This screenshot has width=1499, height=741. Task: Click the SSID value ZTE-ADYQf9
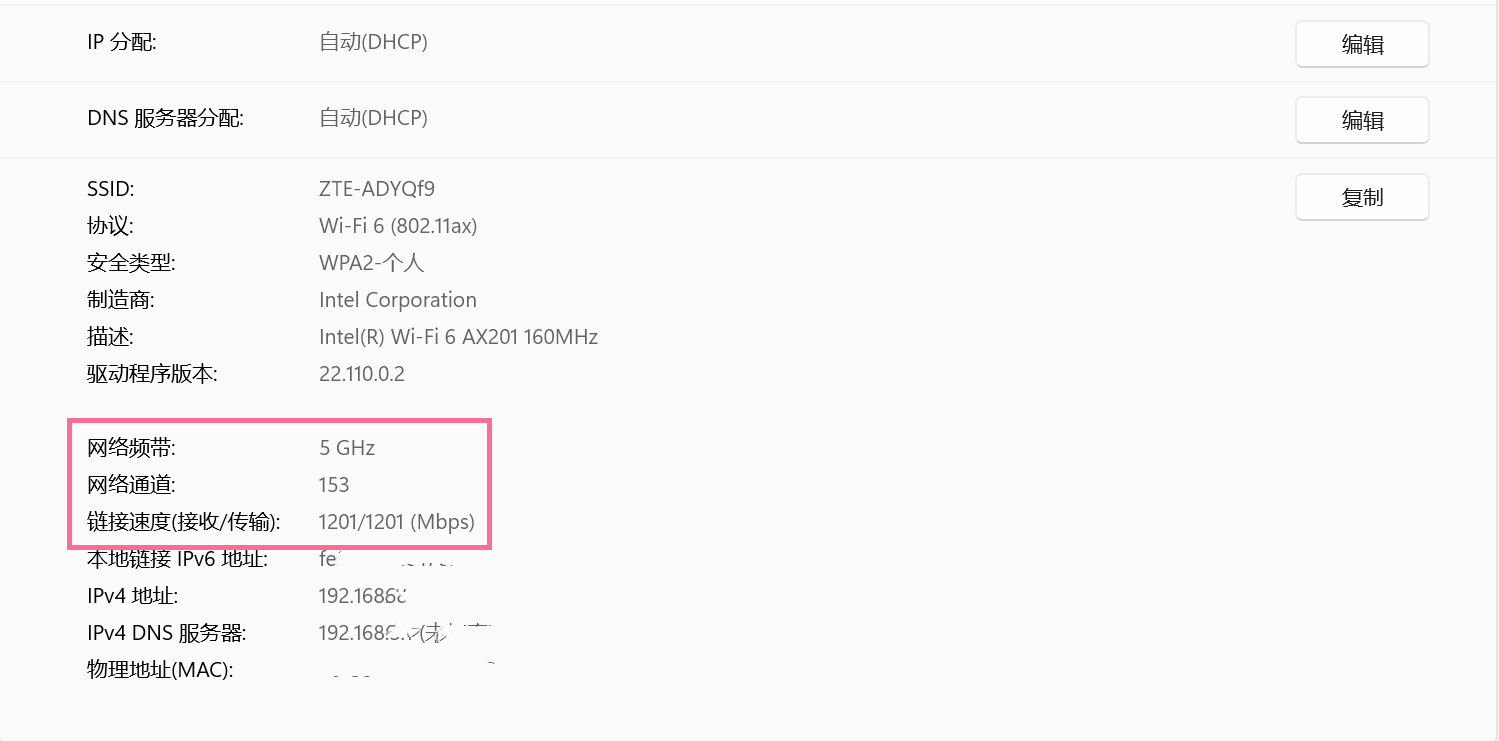[376, 188]
